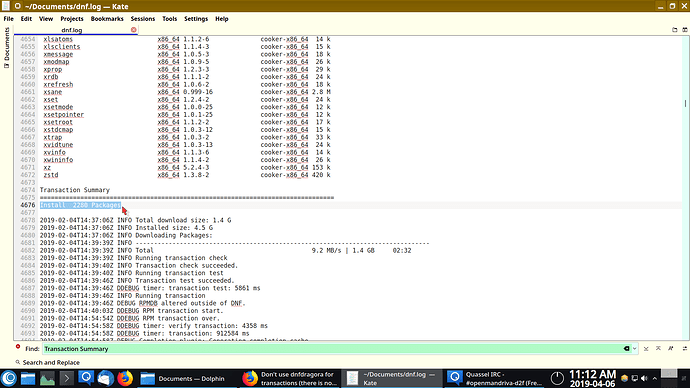Open the system monitor panel icon

[x=47, y=378]
